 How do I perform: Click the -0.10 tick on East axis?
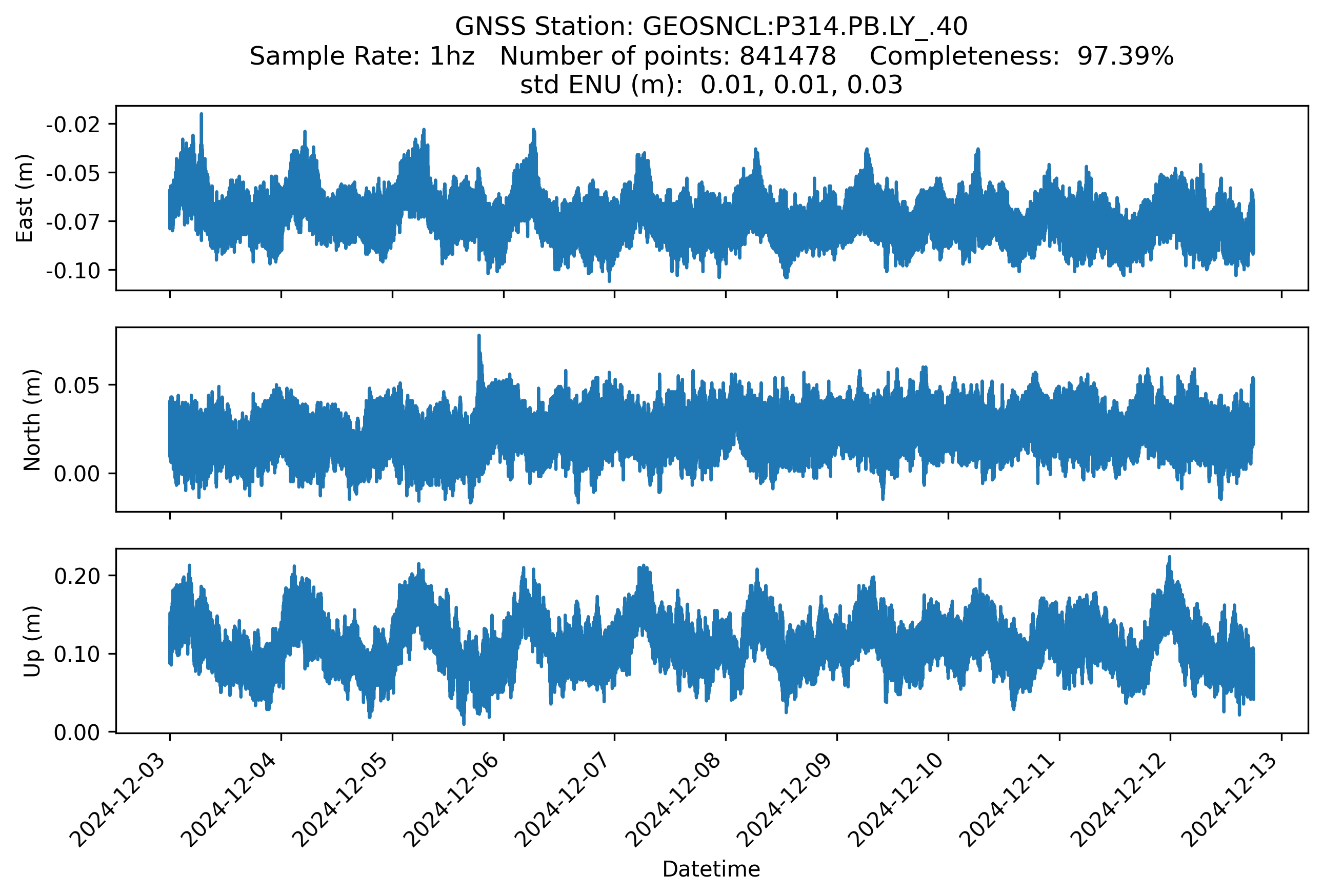[73, 271]
